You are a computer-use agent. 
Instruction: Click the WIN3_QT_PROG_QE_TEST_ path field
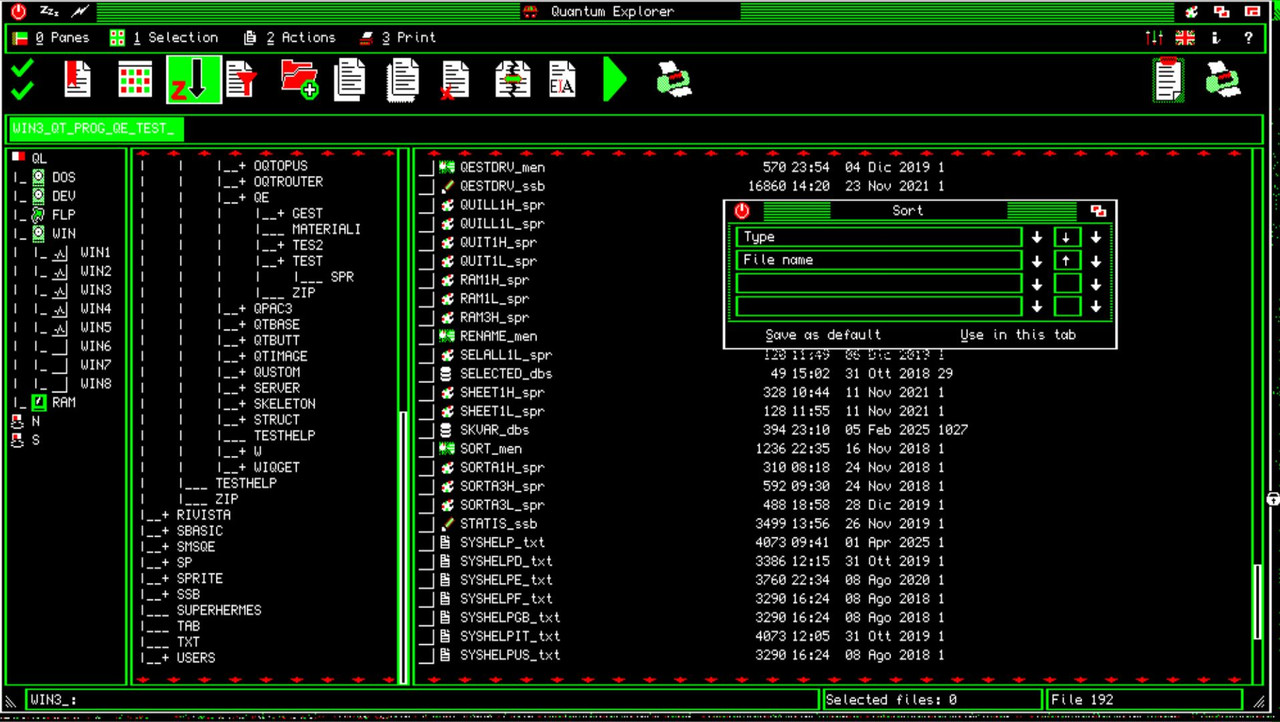pyautogui.click(x=95, y=129)
